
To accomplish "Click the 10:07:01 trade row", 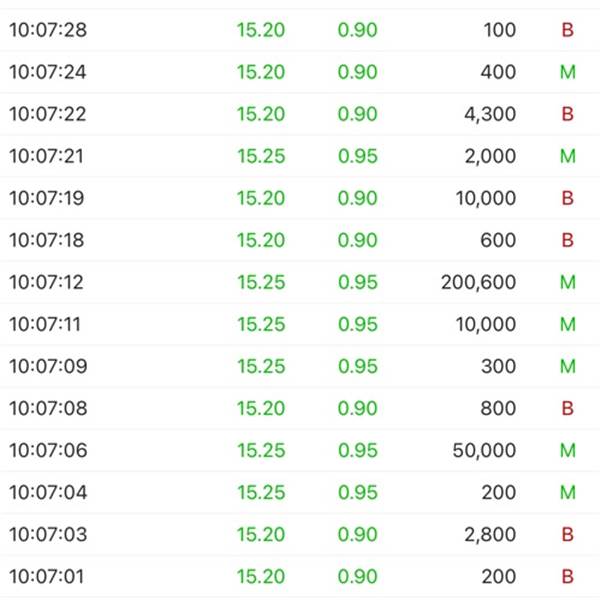I will 300,577.
